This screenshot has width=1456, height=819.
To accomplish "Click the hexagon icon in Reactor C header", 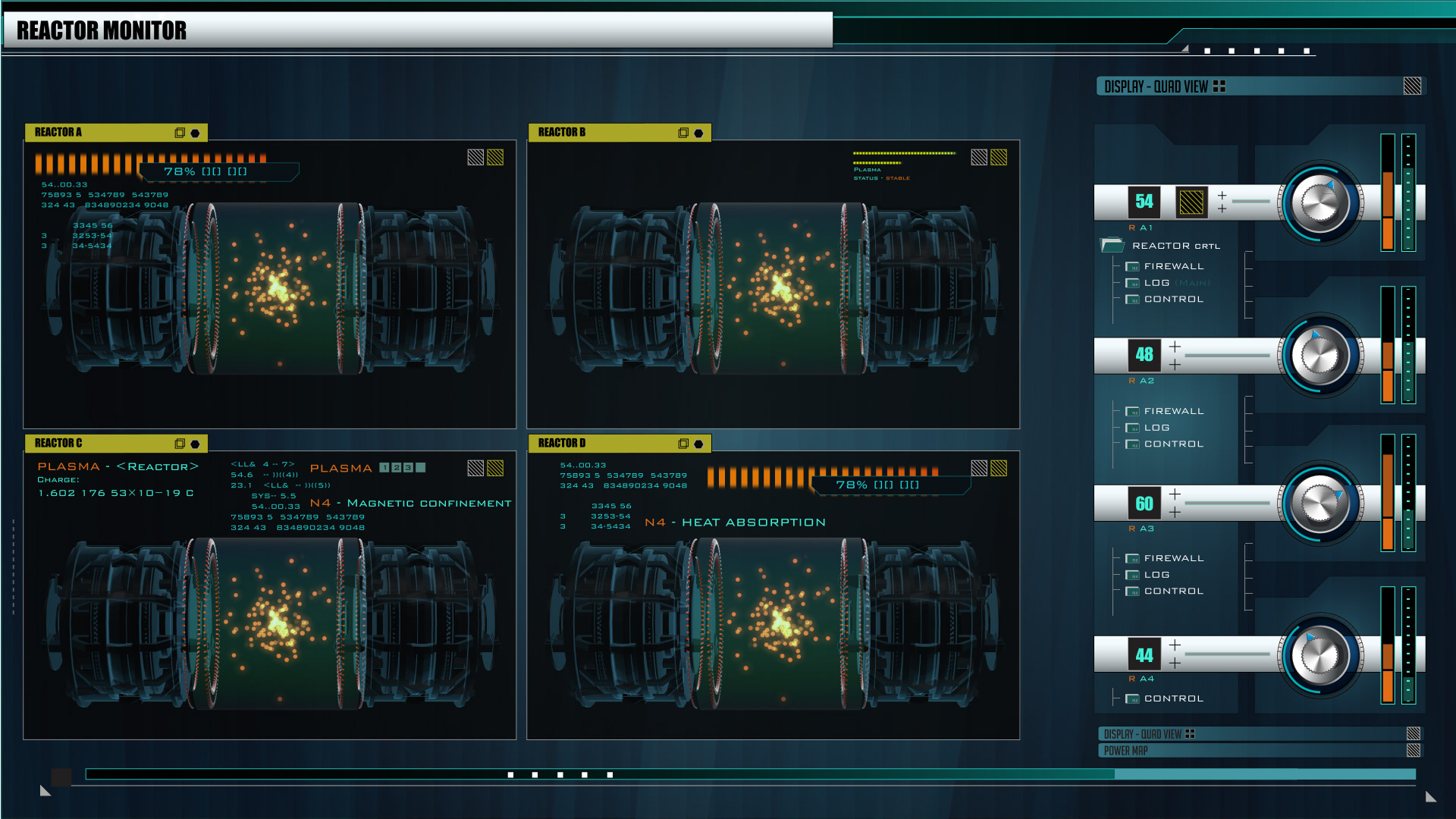I will 195,444.
